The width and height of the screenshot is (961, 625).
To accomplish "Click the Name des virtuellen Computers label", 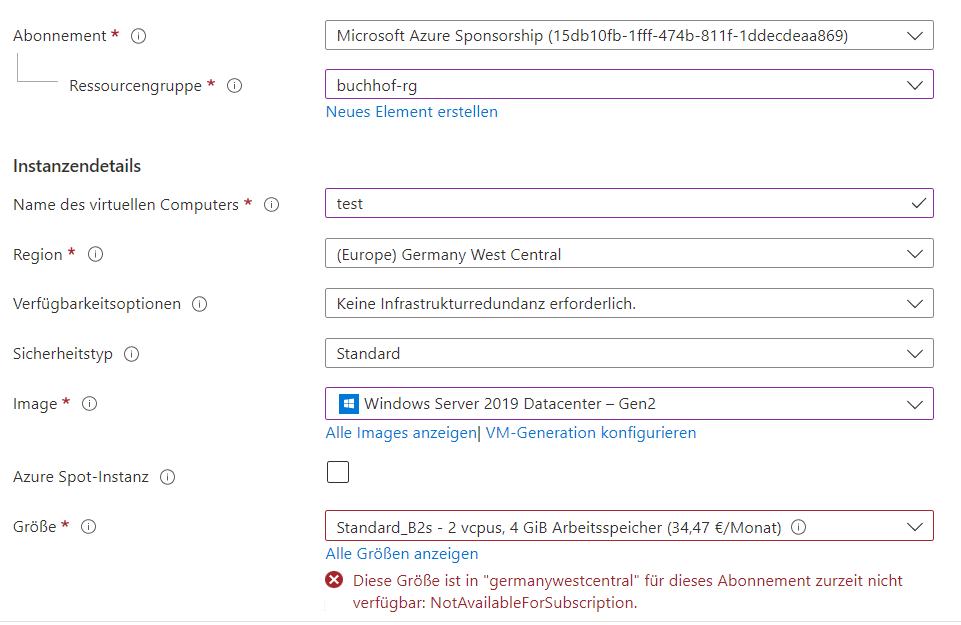I will 126,205.
